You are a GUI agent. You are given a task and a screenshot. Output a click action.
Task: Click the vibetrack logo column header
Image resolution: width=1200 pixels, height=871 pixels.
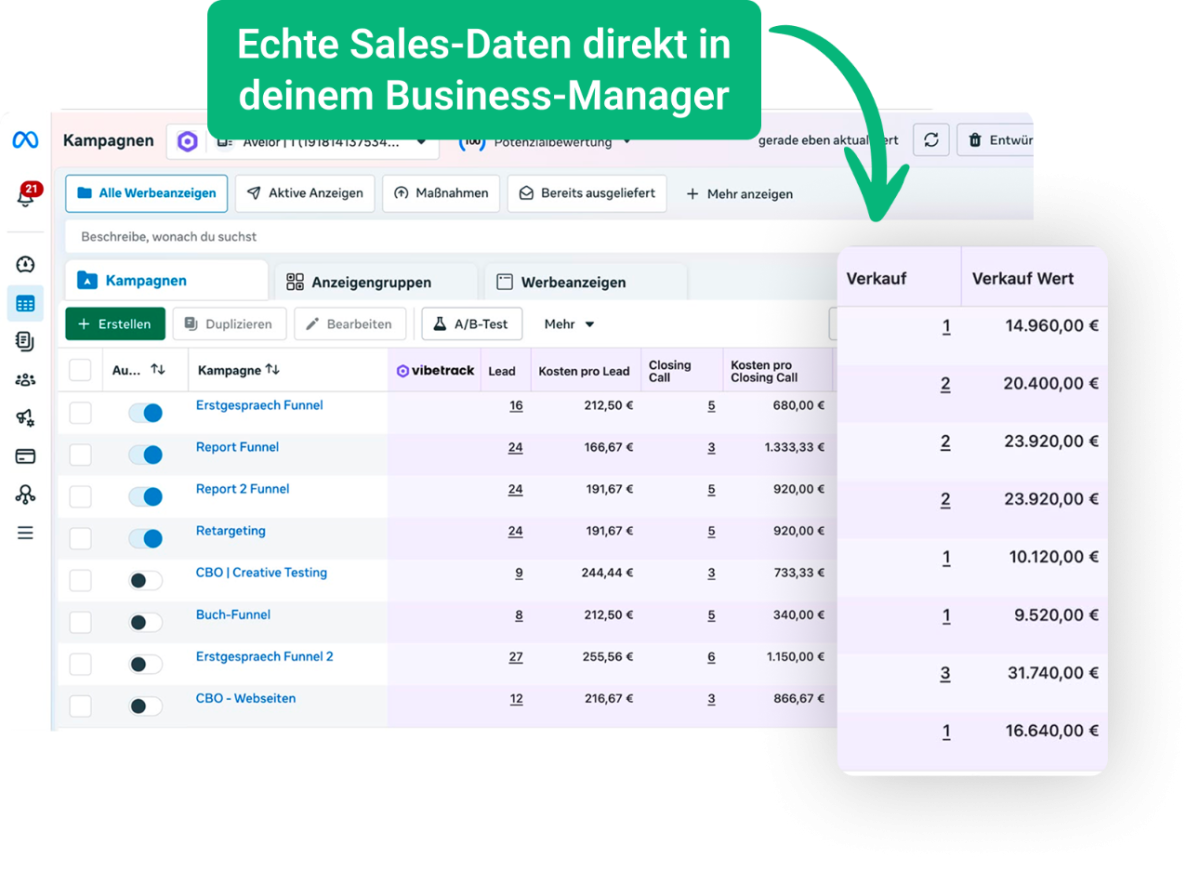(435, 371)
